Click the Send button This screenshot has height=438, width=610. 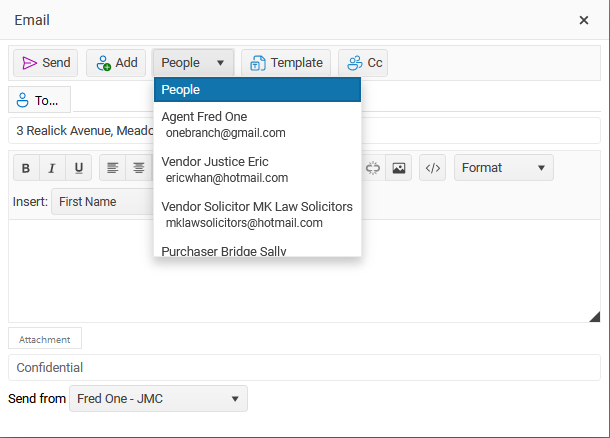pyautogui.click(x=46, y=63)
